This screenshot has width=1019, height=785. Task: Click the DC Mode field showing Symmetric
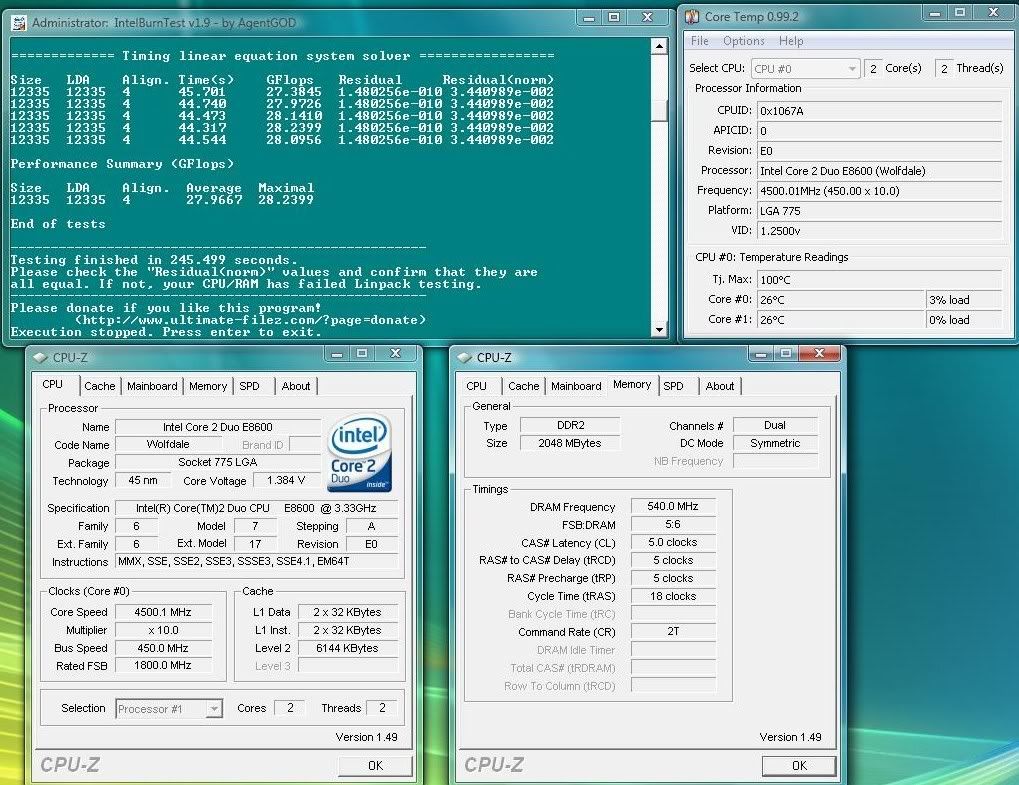point(775,443)
